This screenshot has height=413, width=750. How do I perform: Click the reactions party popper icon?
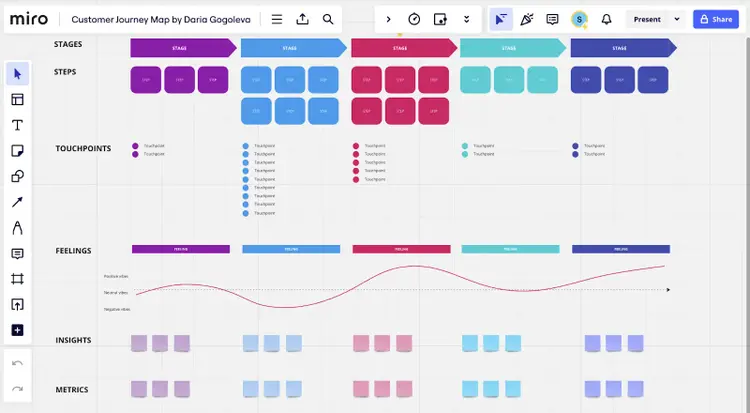tap(527, 19)
